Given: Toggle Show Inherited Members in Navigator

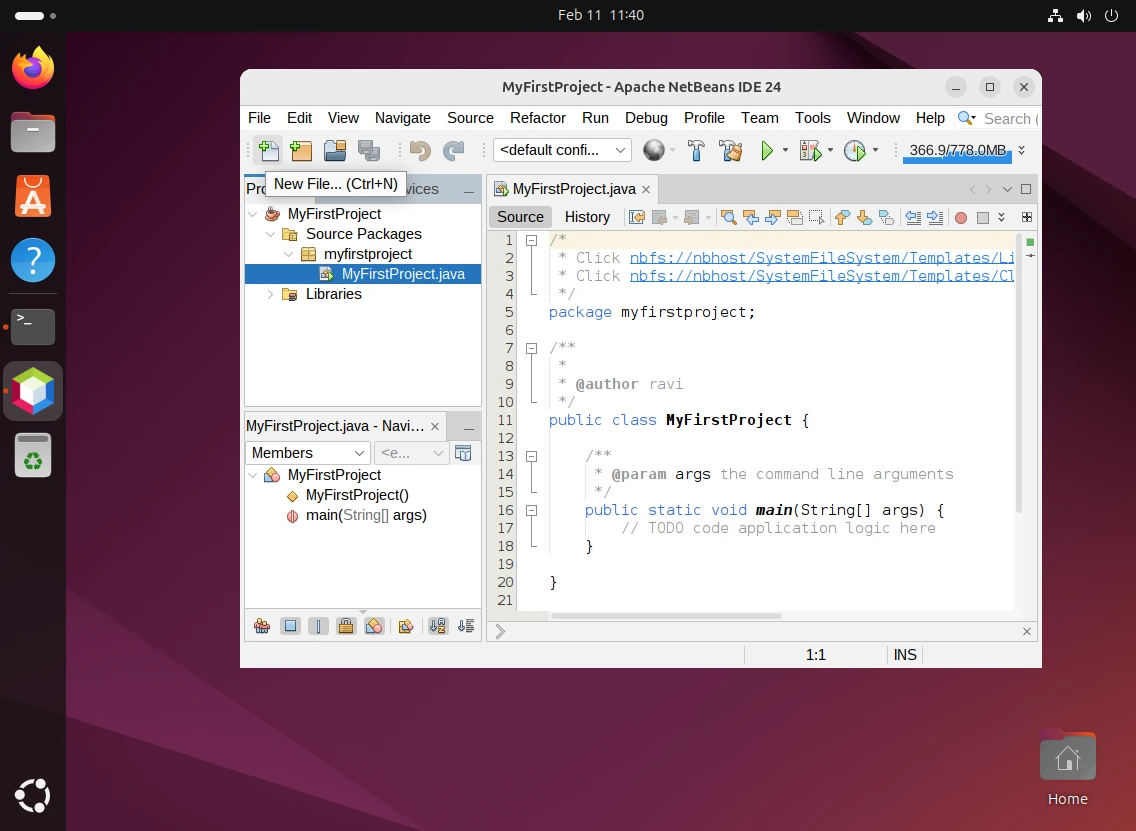Looking at the screenshot, I should (x=262, y=625).
